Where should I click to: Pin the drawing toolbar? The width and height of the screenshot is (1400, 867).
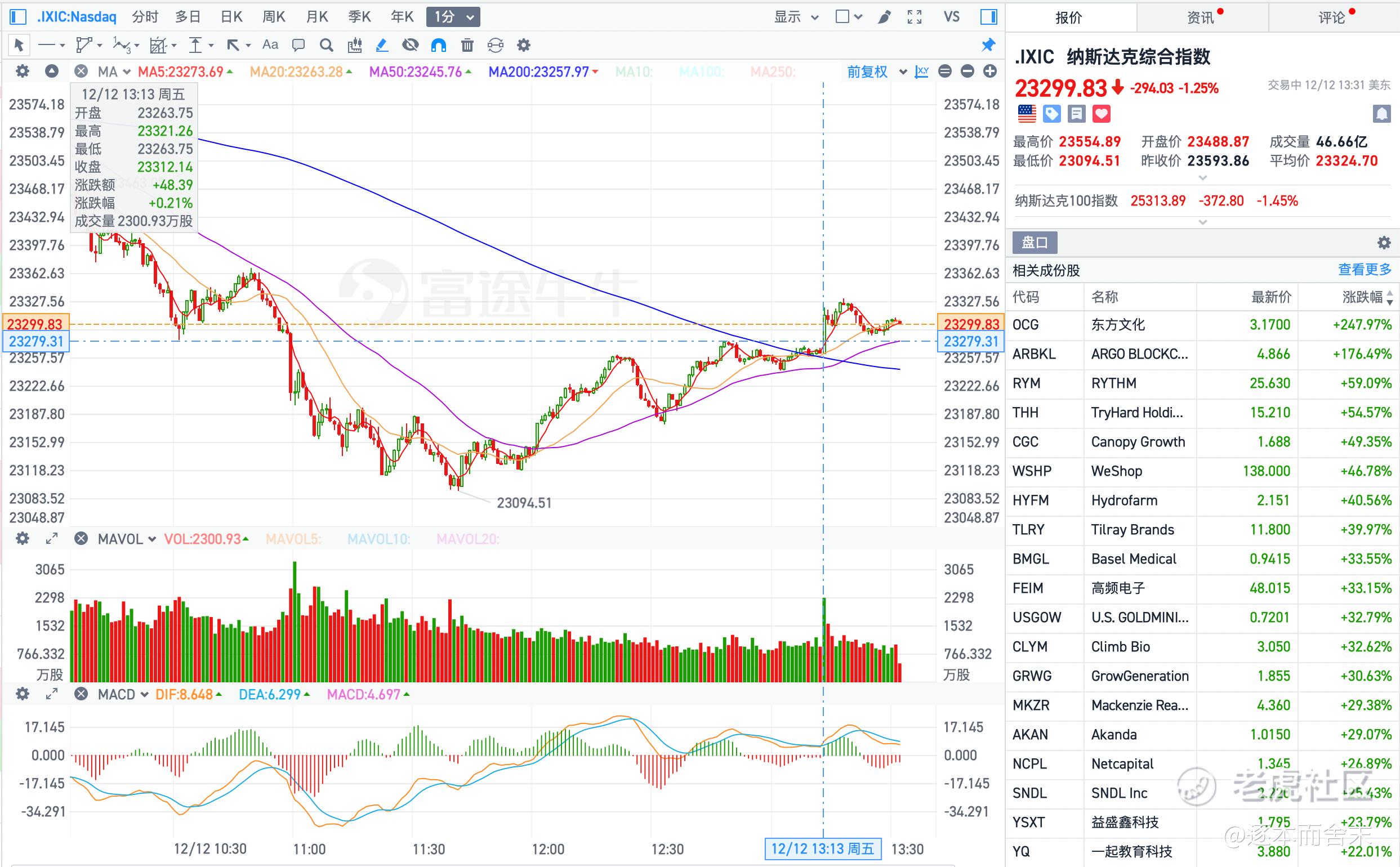(988, 44)
